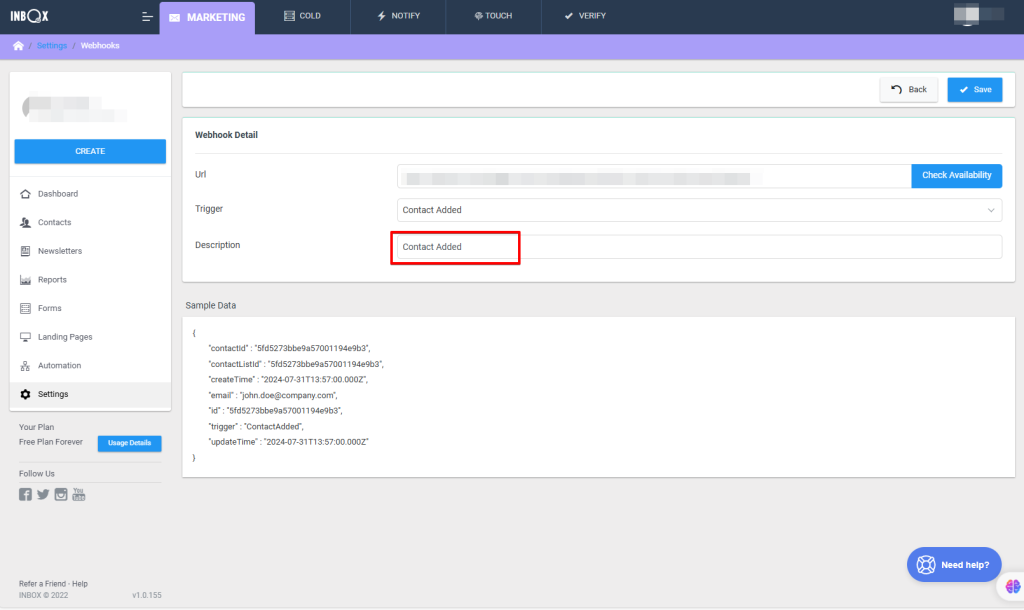Expand the Trigger dropdown
1024x610 pixels.
(x=699, y=210)
